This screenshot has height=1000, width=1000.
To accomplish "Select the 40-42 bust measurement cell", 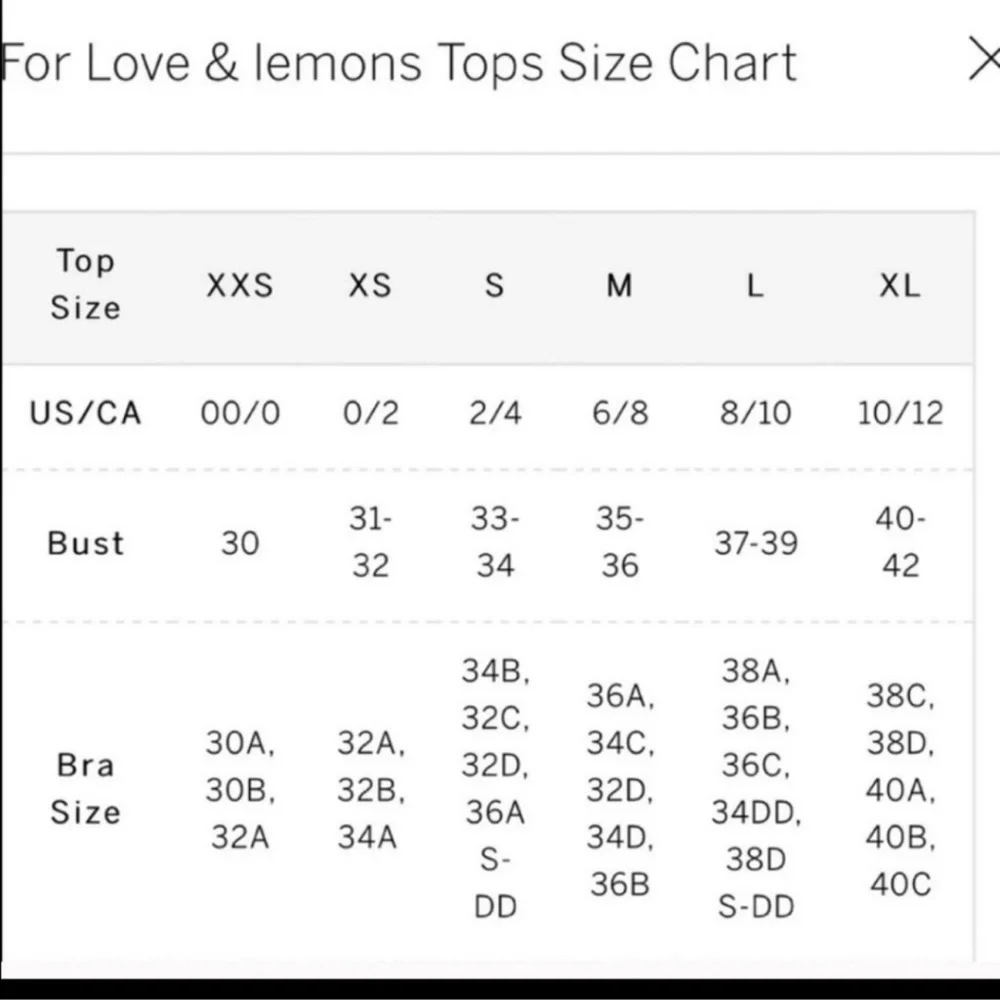I will [901, 542].
